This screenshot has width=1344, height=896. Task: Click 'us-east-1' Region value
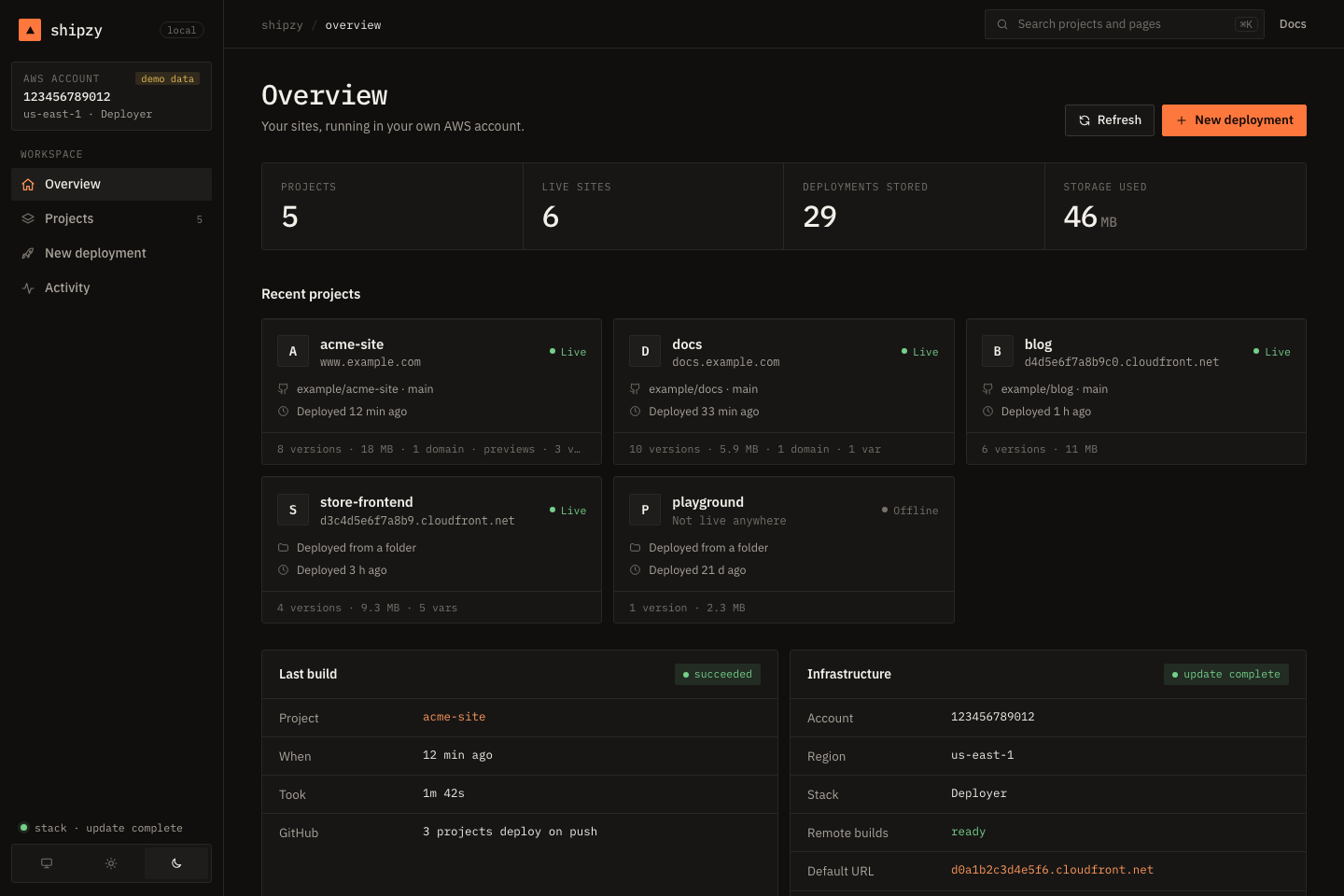(982, 755)
